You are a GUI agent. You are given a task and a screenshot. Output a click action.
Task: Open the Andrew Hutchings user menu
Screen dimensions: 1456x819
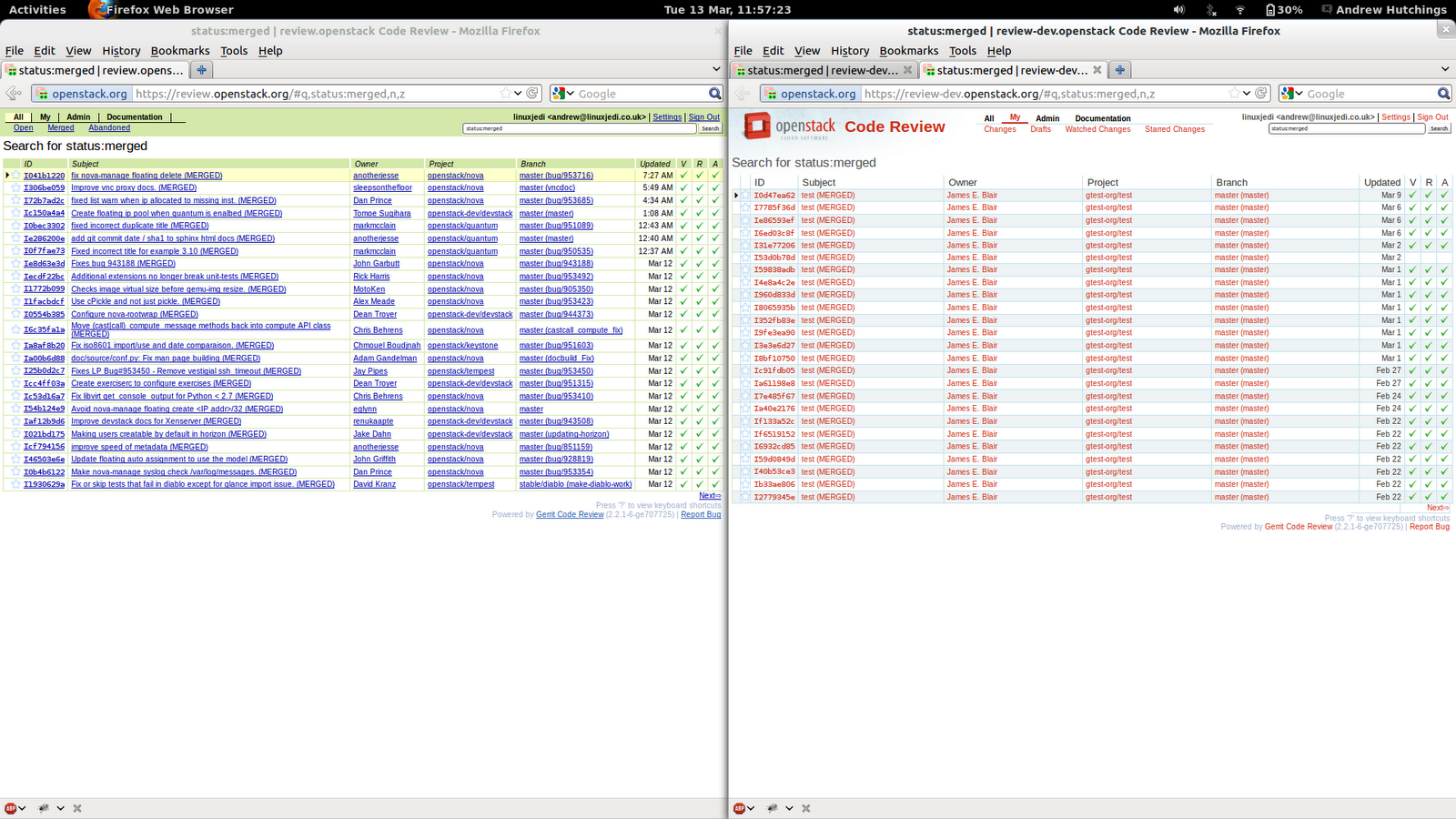(x=1384, y=10)
